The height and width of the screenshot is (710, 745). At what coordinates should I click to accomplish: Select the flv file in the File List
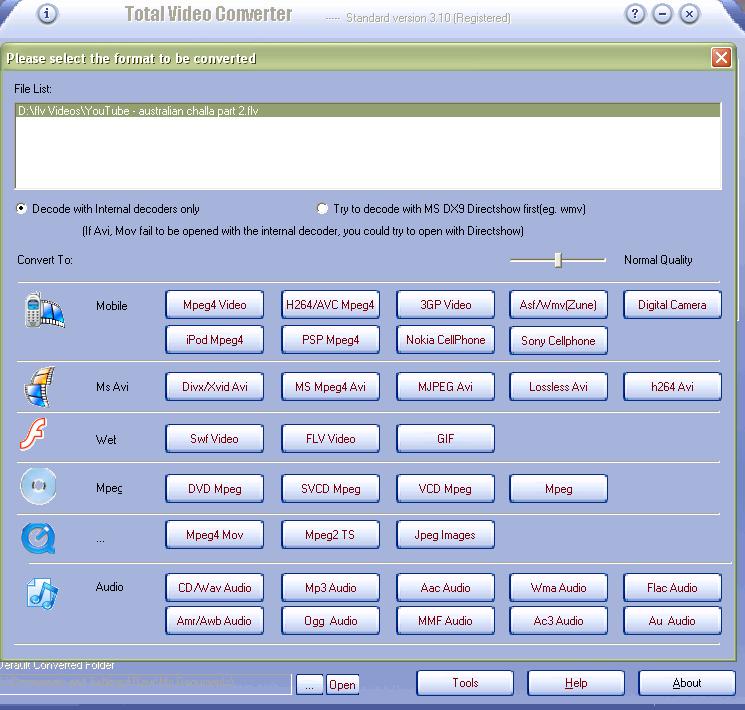tap(368, 111)
